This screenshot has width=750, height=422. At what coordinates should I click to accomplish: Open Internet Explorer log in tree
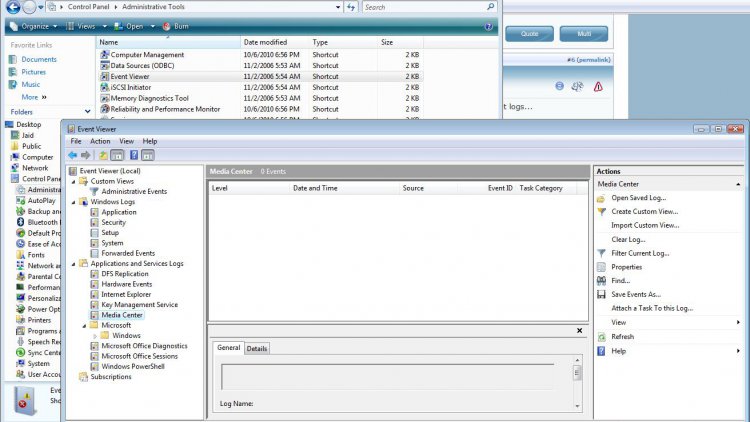pyautogui.click(x=126, y=294)
